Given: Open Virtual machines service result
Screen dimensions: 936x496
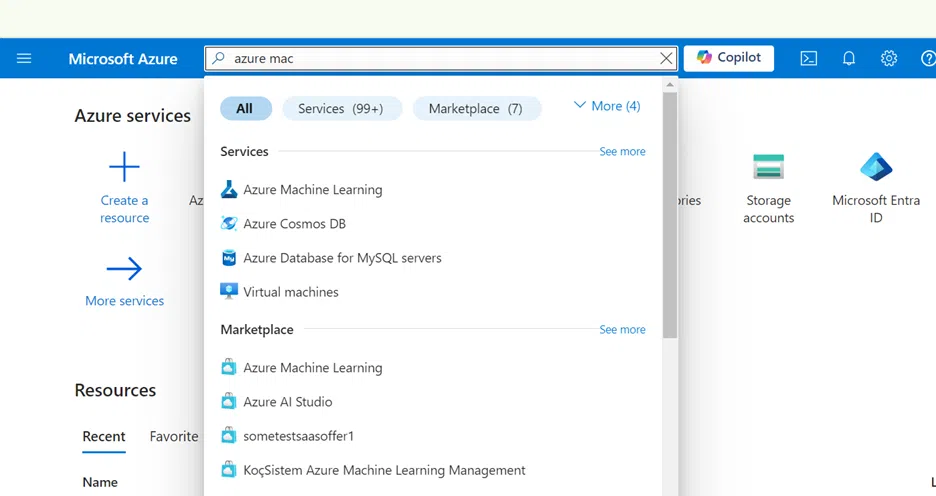Looking at the screenshot, I should pos(291,292).
